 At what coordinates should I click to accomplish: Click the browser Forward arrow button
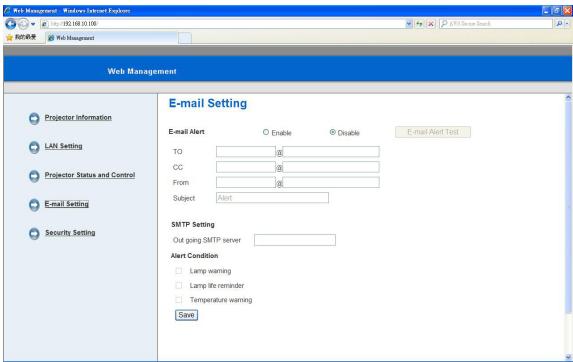pyautogui.click(x=23, y=24)
